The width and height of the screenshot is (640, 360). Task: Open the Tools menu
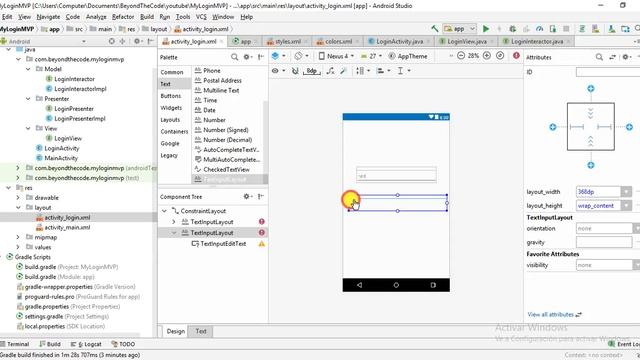coord(183,17)
